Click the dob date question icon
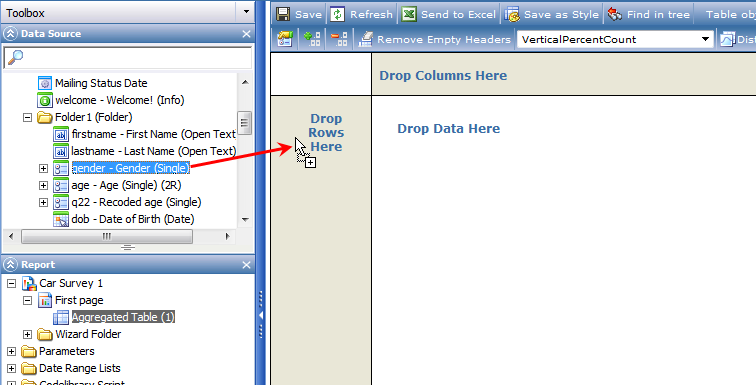The height and width of the screenshot is (385, 756). (61, 219)
